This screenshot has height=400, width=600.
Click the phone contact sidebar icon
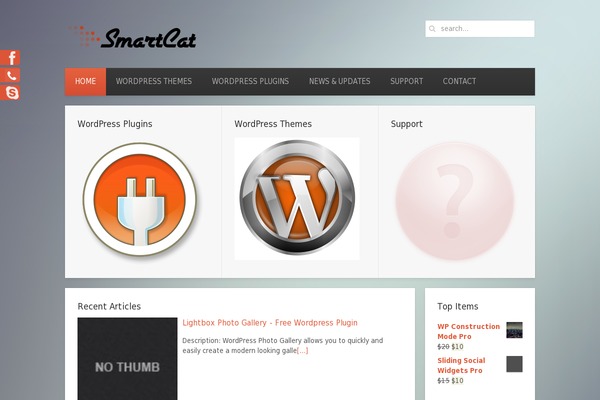(10, 75)
